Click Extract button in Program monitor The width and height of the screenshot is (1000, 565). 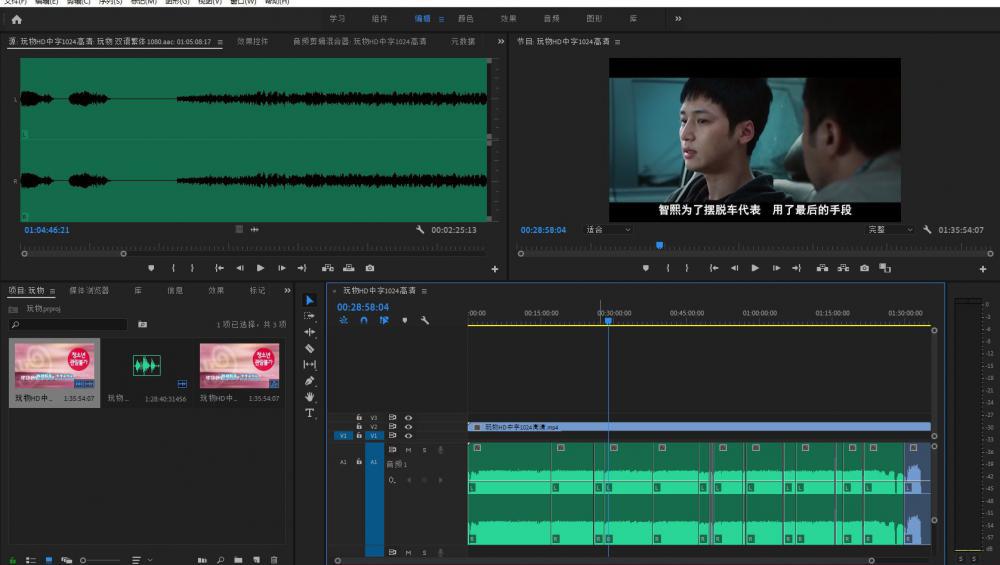pos(843,268)
